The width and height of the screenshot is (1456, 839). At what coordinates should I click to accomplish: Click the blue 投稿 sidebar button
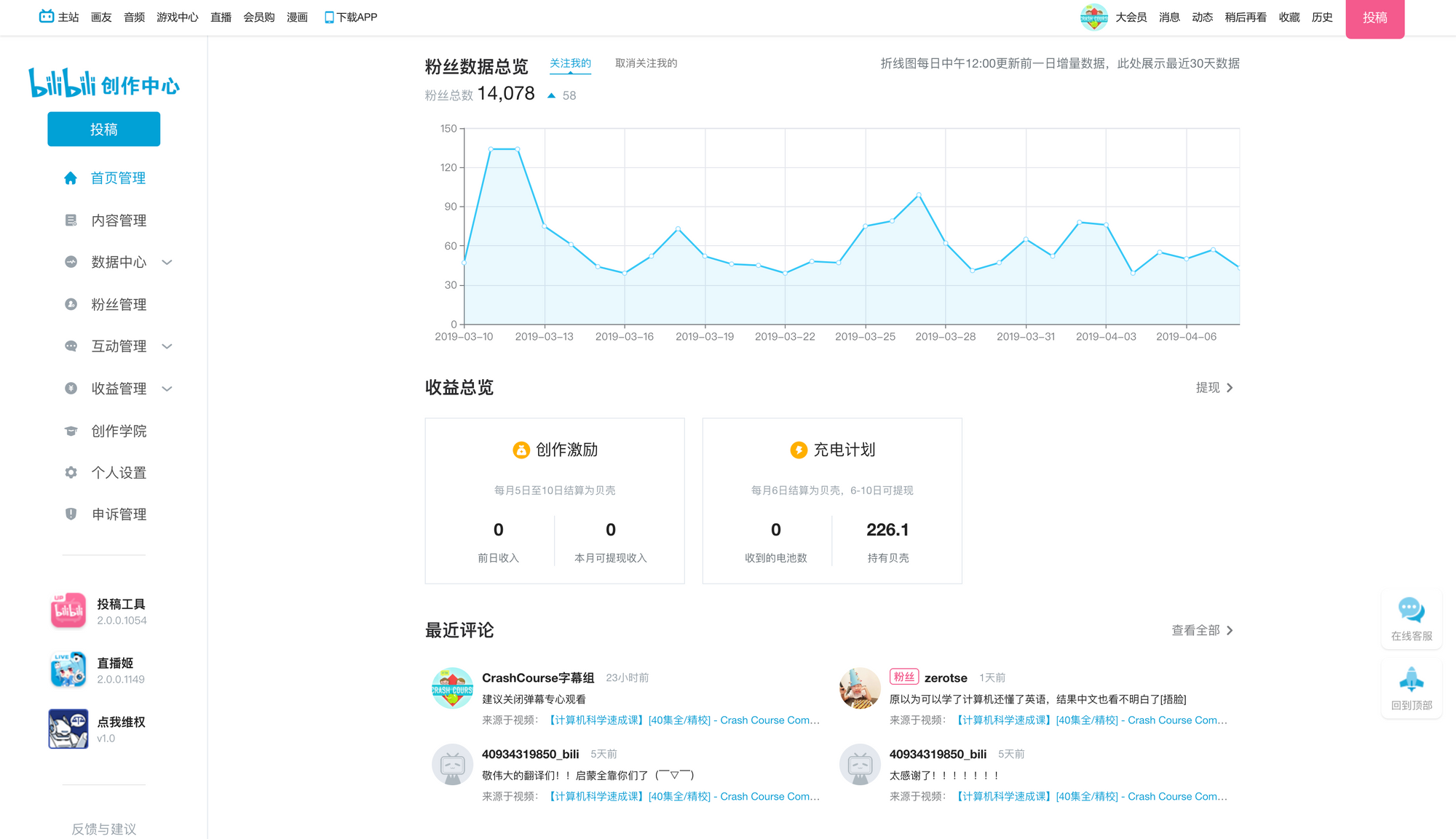coord(103,129)
